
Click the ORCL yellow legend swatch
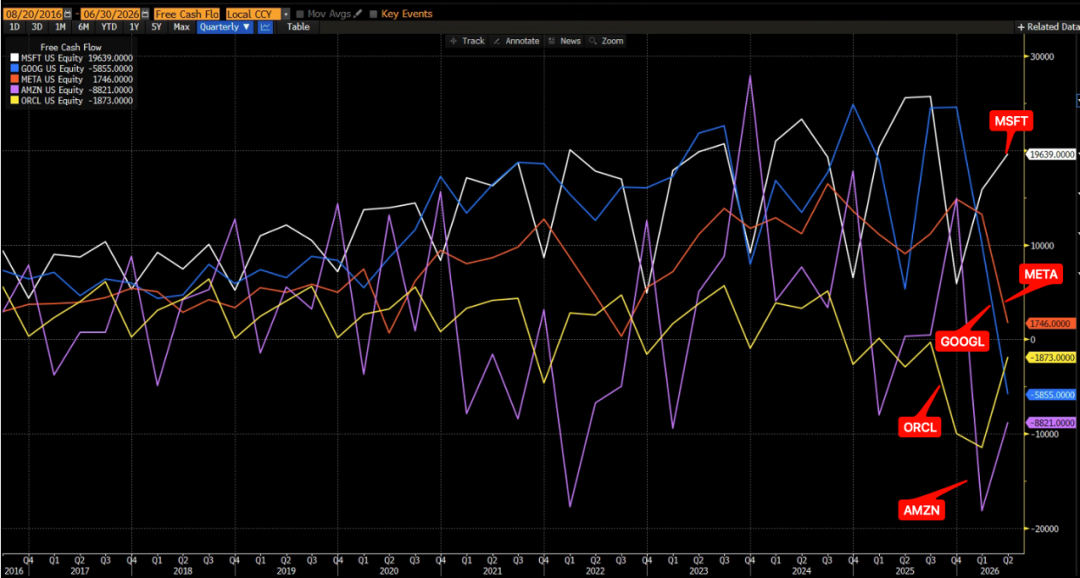12,101
